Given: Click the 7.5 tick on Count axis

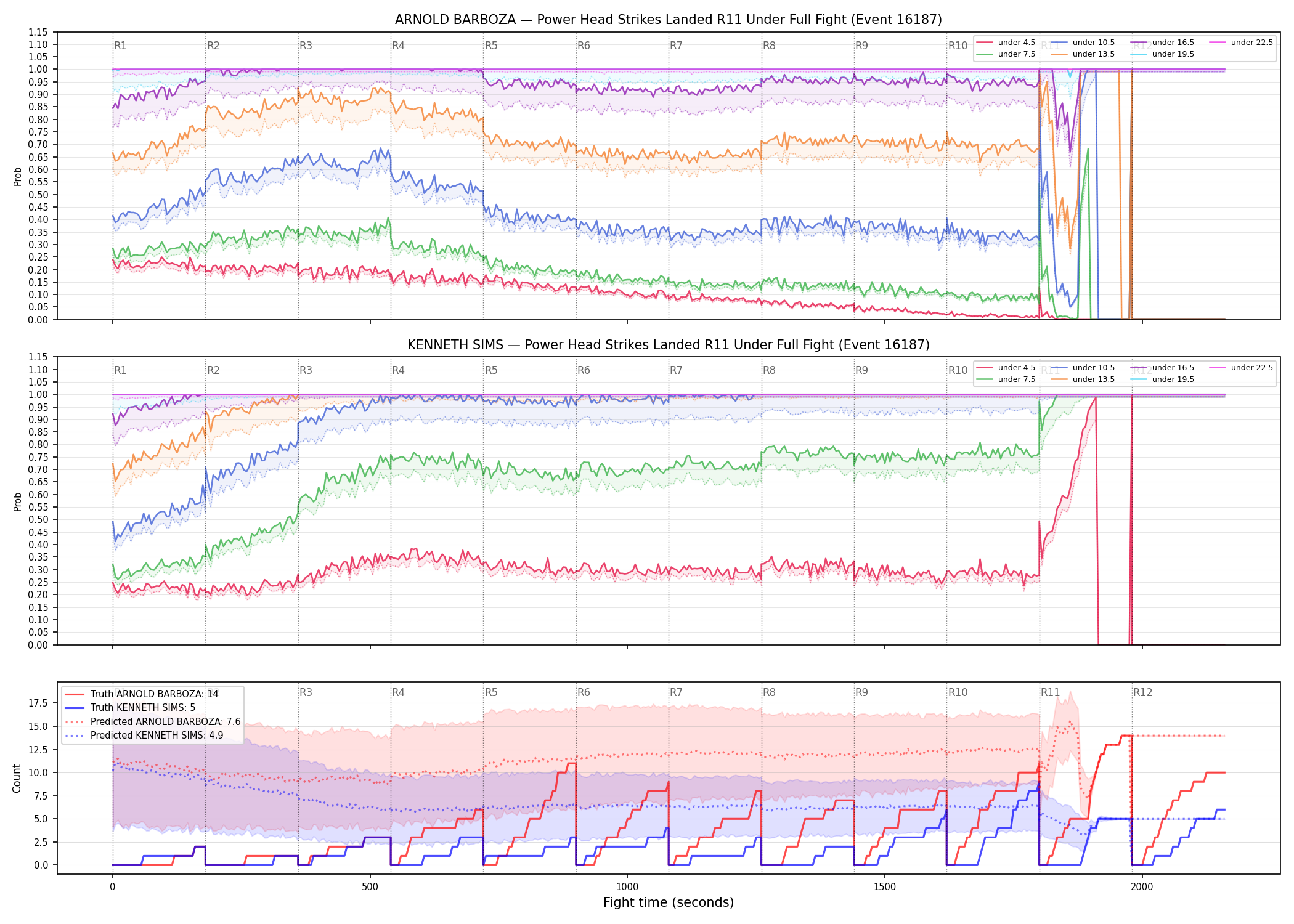Looking at the screenshot, I should [x=41, y=796].
